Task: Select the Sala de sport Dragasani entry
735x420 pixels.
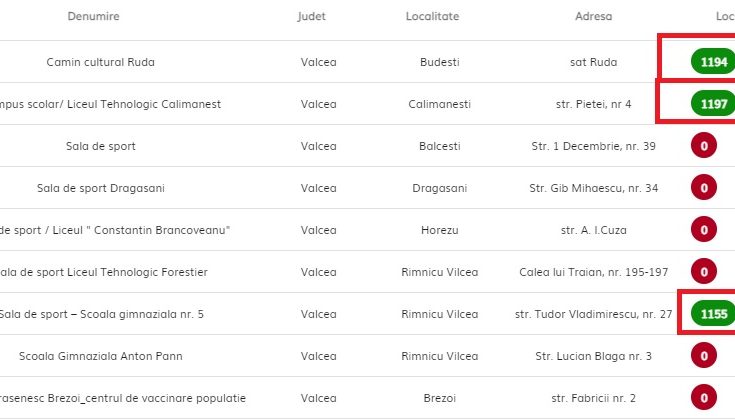Action: [101, 188]
